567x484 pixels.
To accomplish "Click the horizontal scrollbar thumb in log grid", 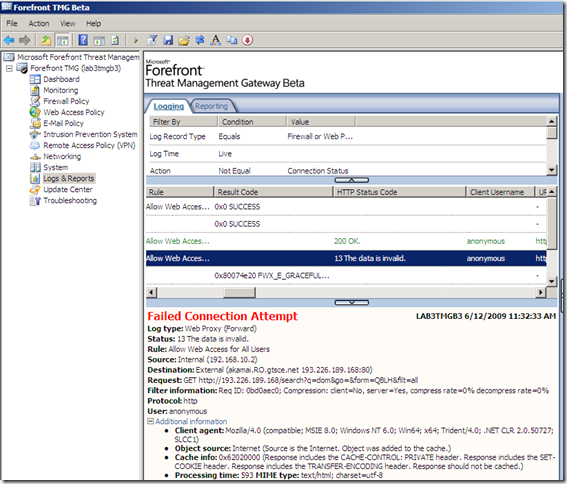I will pyautogui.click(x=239, y=292).
